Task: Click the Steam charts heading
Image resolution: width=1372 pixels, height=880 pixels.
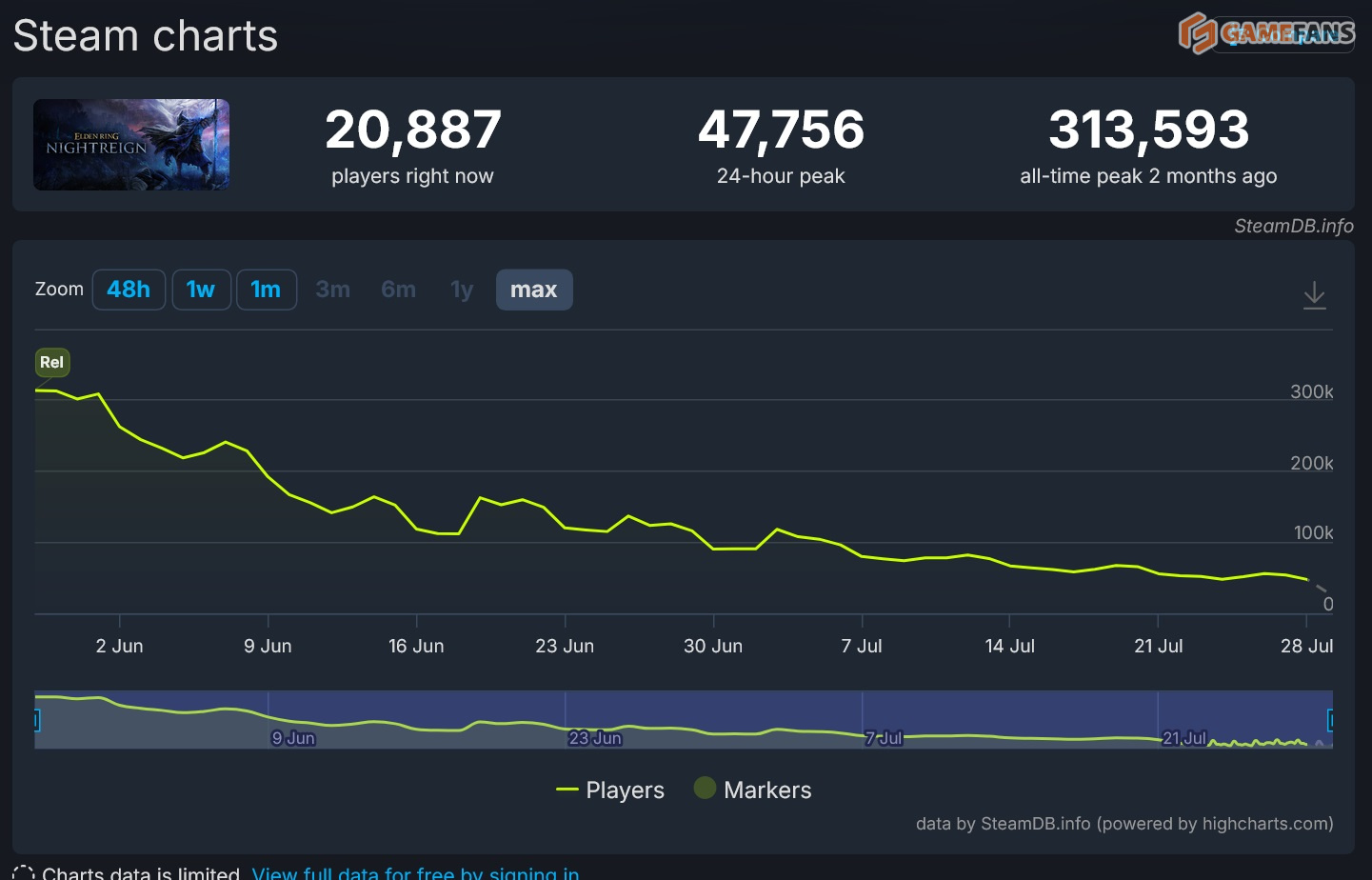Action: coord(146,36)
